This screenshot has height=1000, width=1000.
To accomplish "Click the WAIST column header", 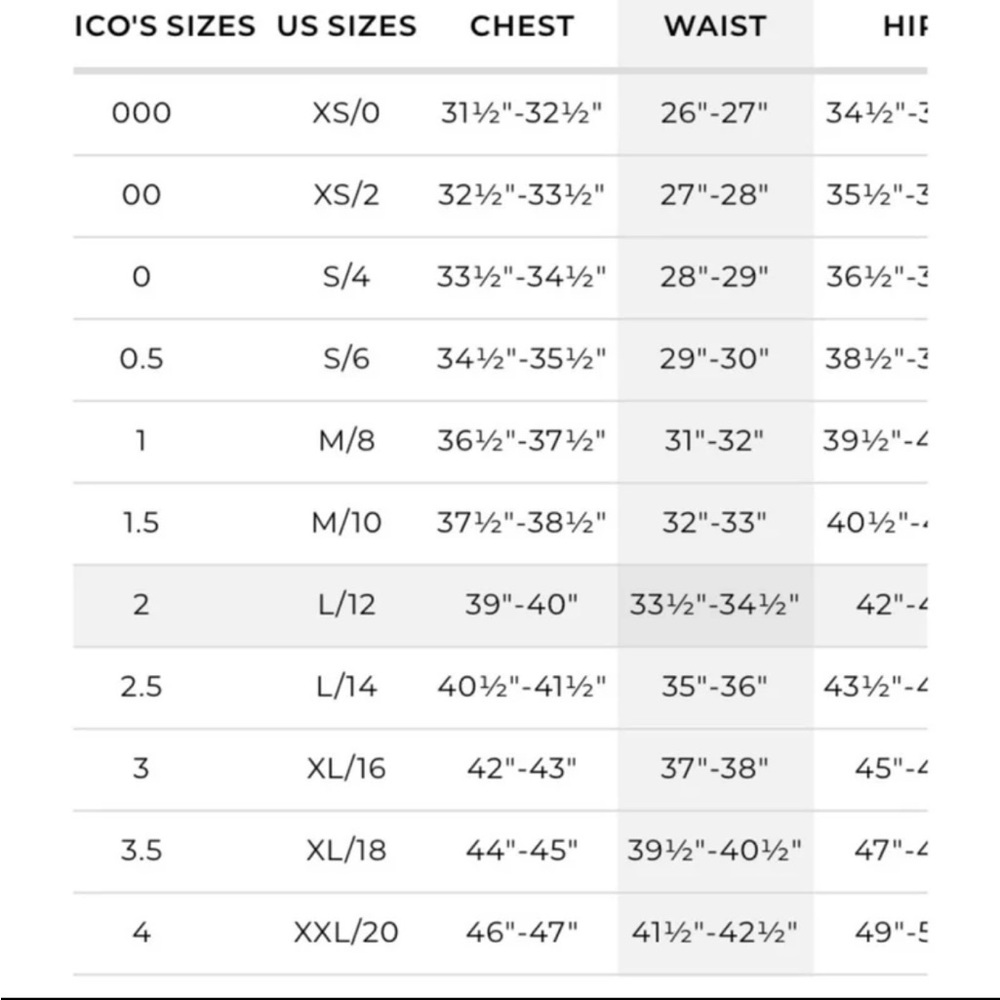I will (x=715, y=26).
